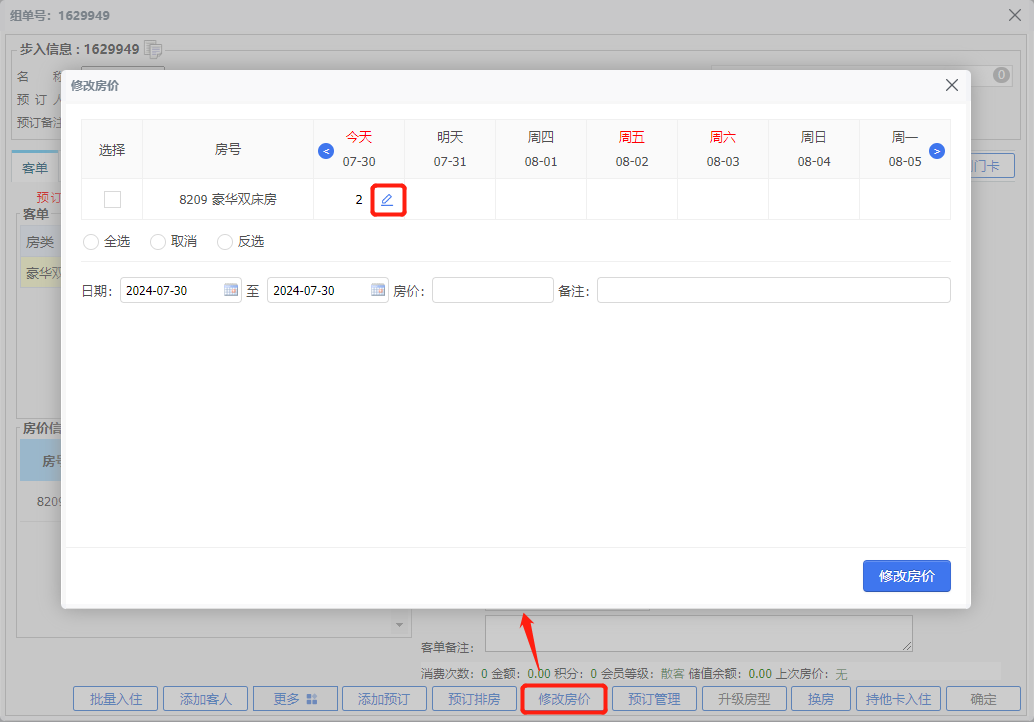Screen dimensions: 1034x722
Task: Go to previous week with left arrow
Action: 326,151
